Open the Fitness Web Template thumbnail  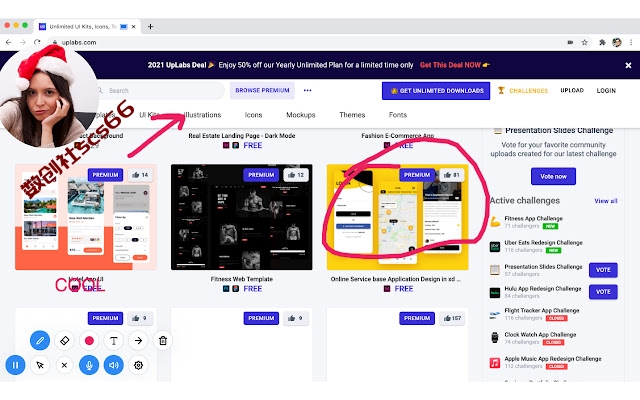click(x=242, y=217)
